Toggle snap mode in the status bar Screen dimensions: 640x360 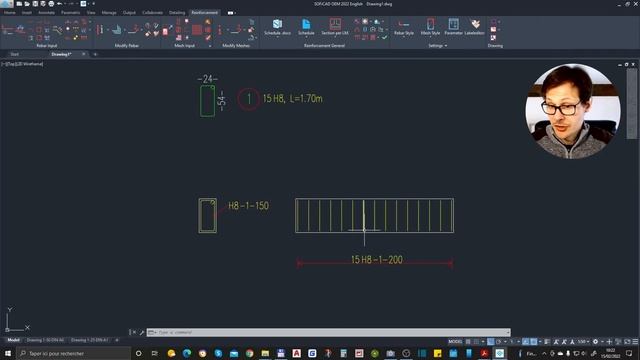click(476, 342)
